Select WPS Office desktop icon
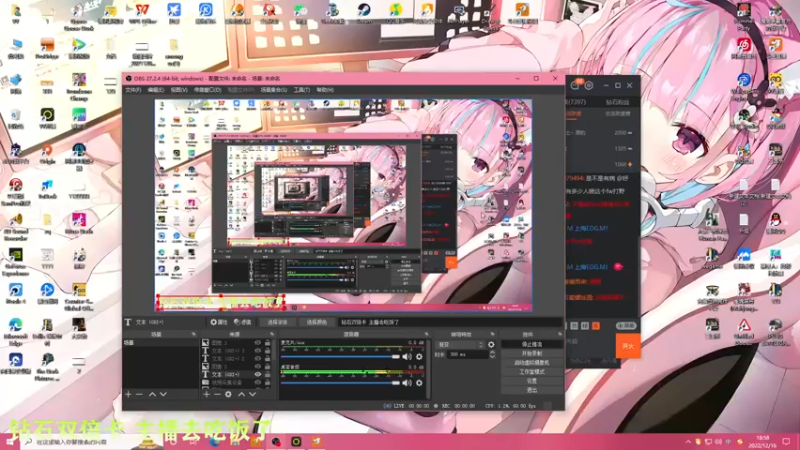Viewport: 800px width, 450px height. (142, 14)
